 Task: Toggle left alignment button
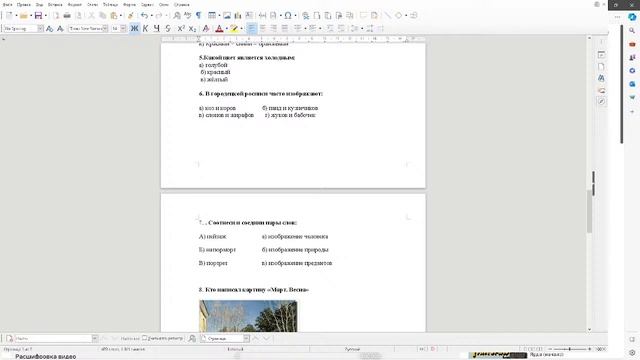click(x=251, y=28)
